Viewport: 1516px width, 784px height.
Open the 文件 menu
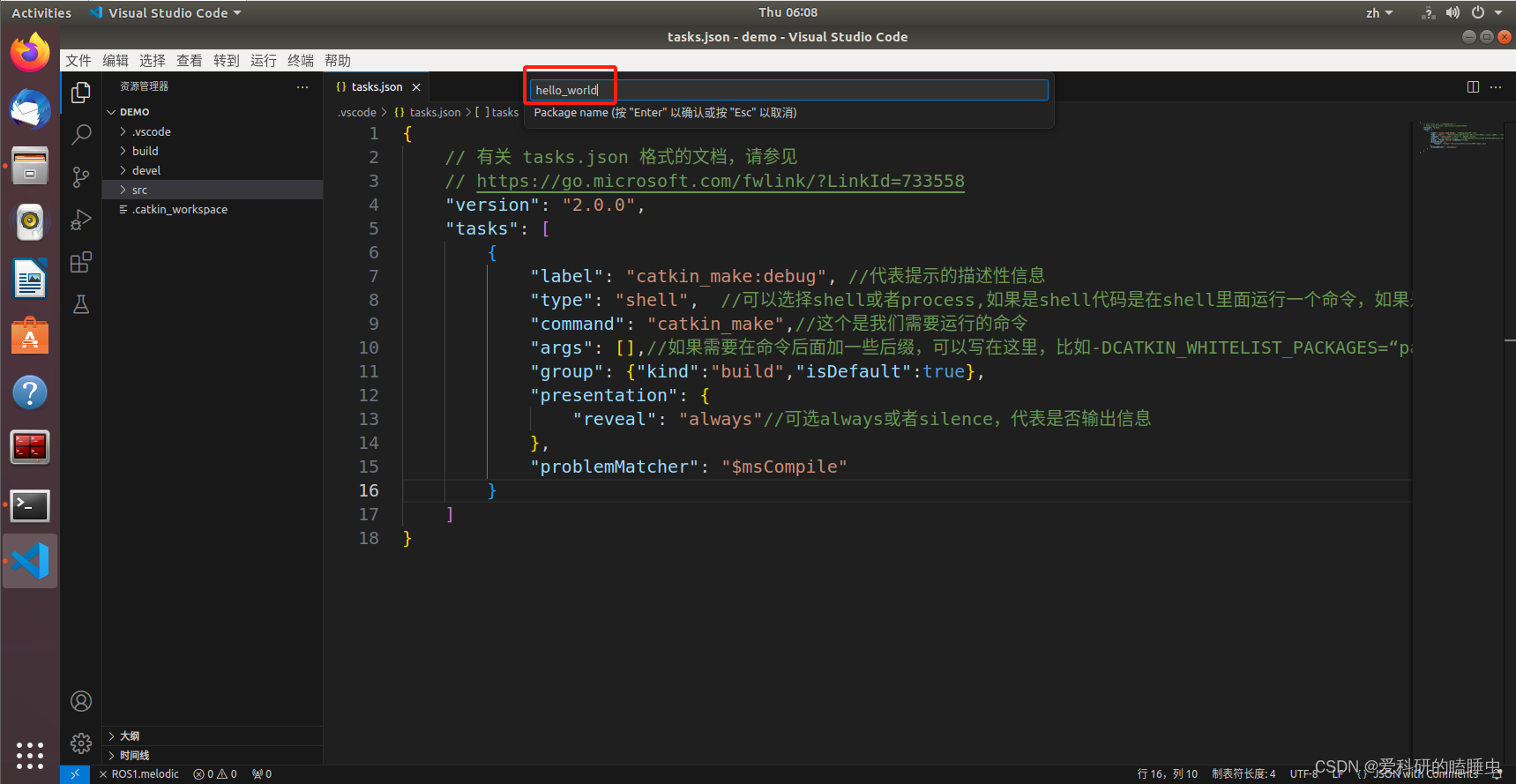[78, 60]
